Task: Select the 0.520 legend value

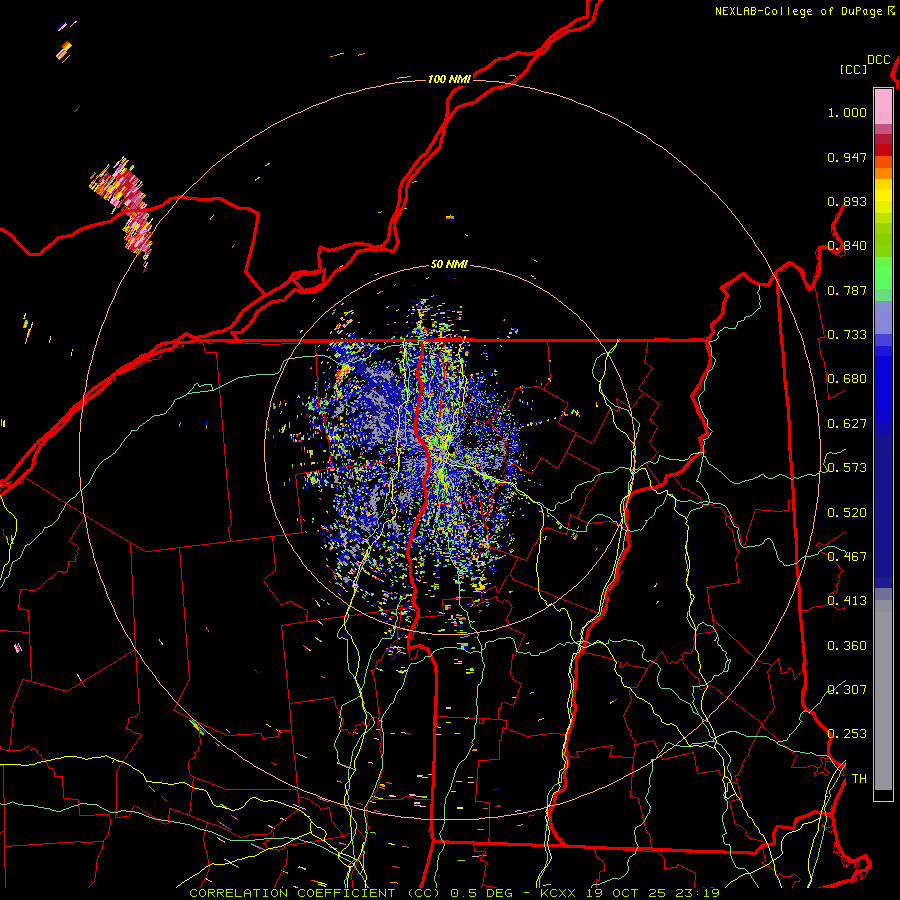Action: (847, 513)
